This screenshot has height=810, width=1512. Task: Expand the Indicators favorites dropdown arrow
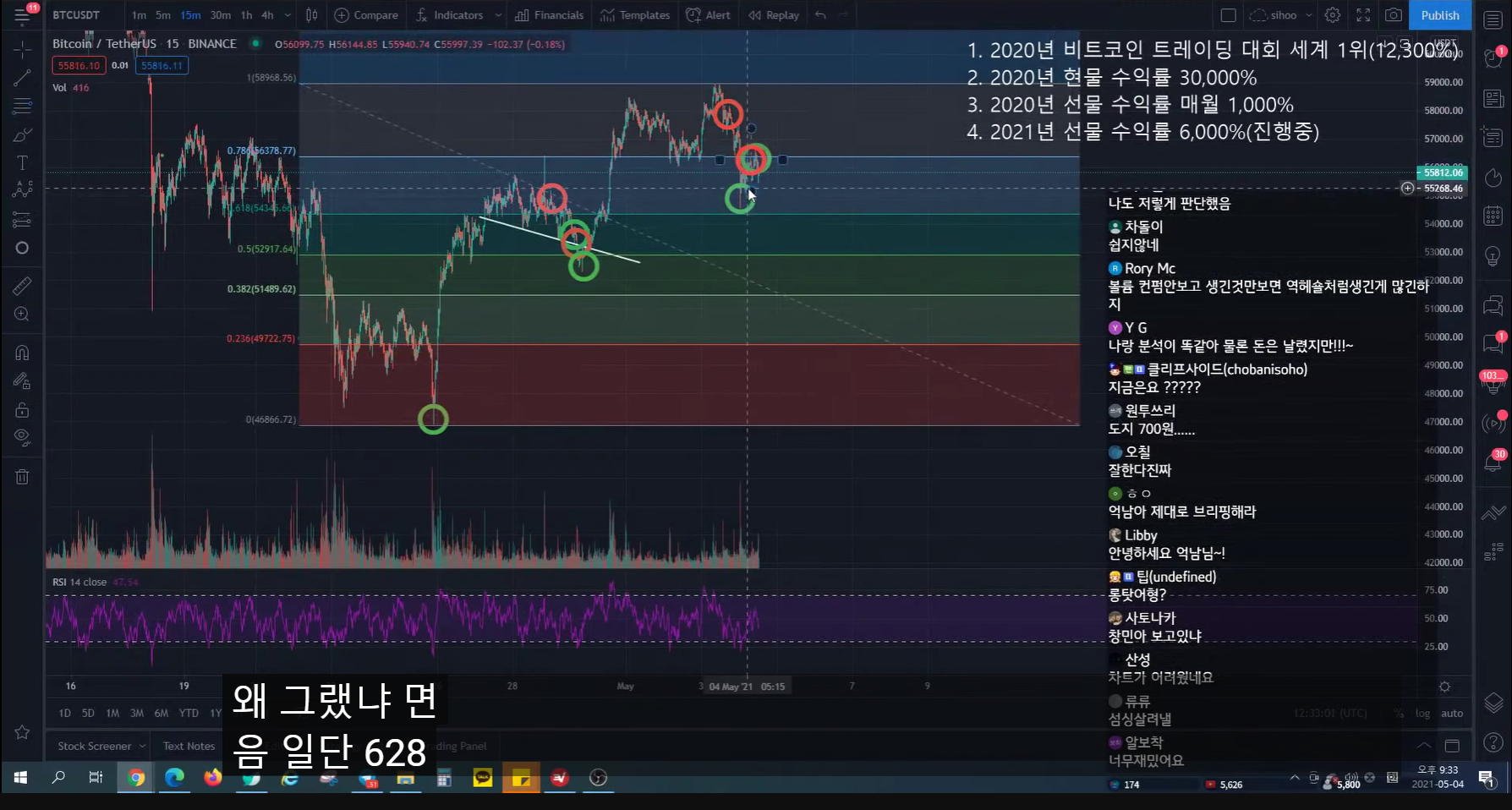498,15
